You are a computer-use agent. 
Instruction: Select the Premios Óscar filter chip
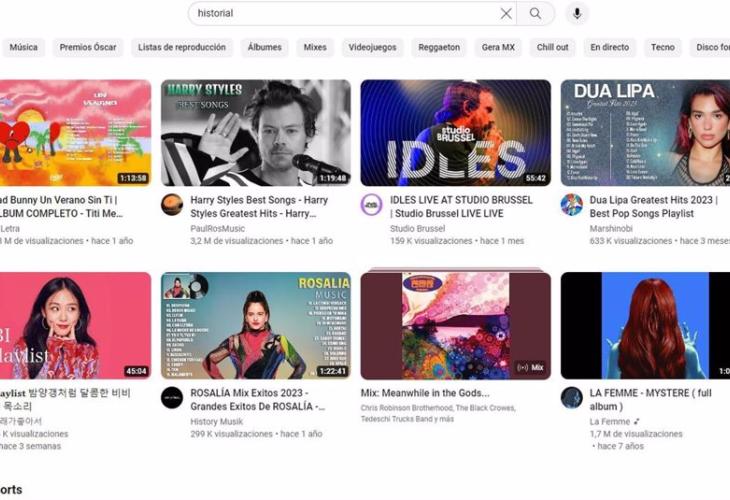click(88, 47)
